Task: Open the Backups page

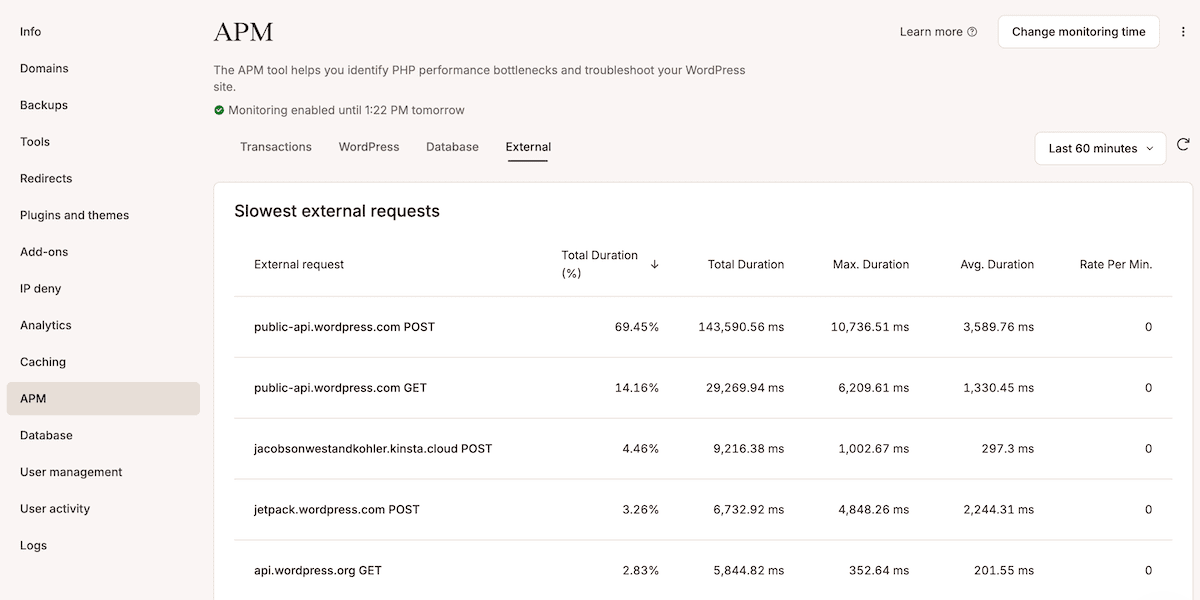Action: (x=43, y=104)
